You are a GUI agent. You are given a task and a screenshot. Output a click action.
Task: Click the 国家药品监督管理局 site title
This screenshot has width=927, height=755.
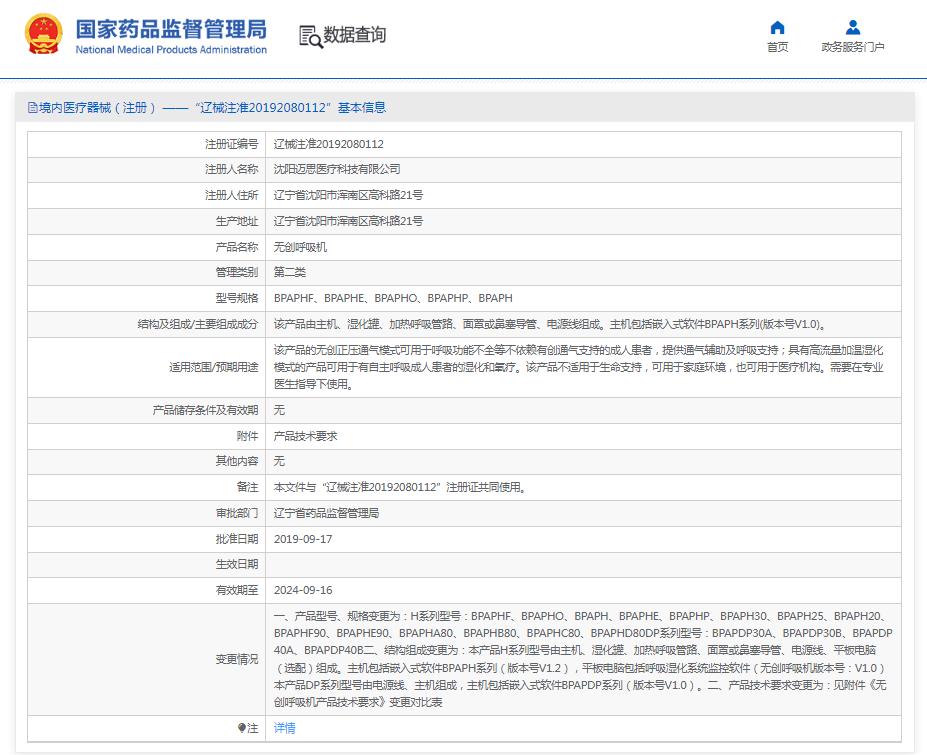[x=171, y=27]
